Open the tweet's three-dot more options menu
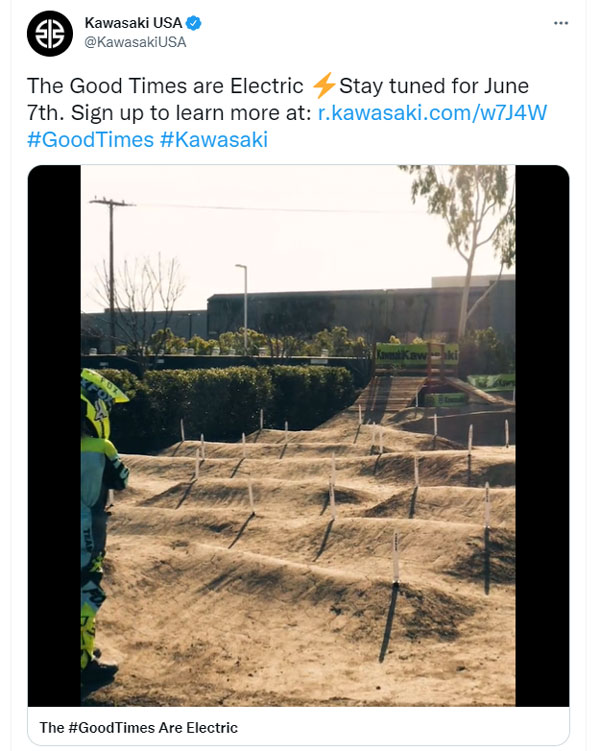This screenshot has width=600, height=751. (564, 22)
